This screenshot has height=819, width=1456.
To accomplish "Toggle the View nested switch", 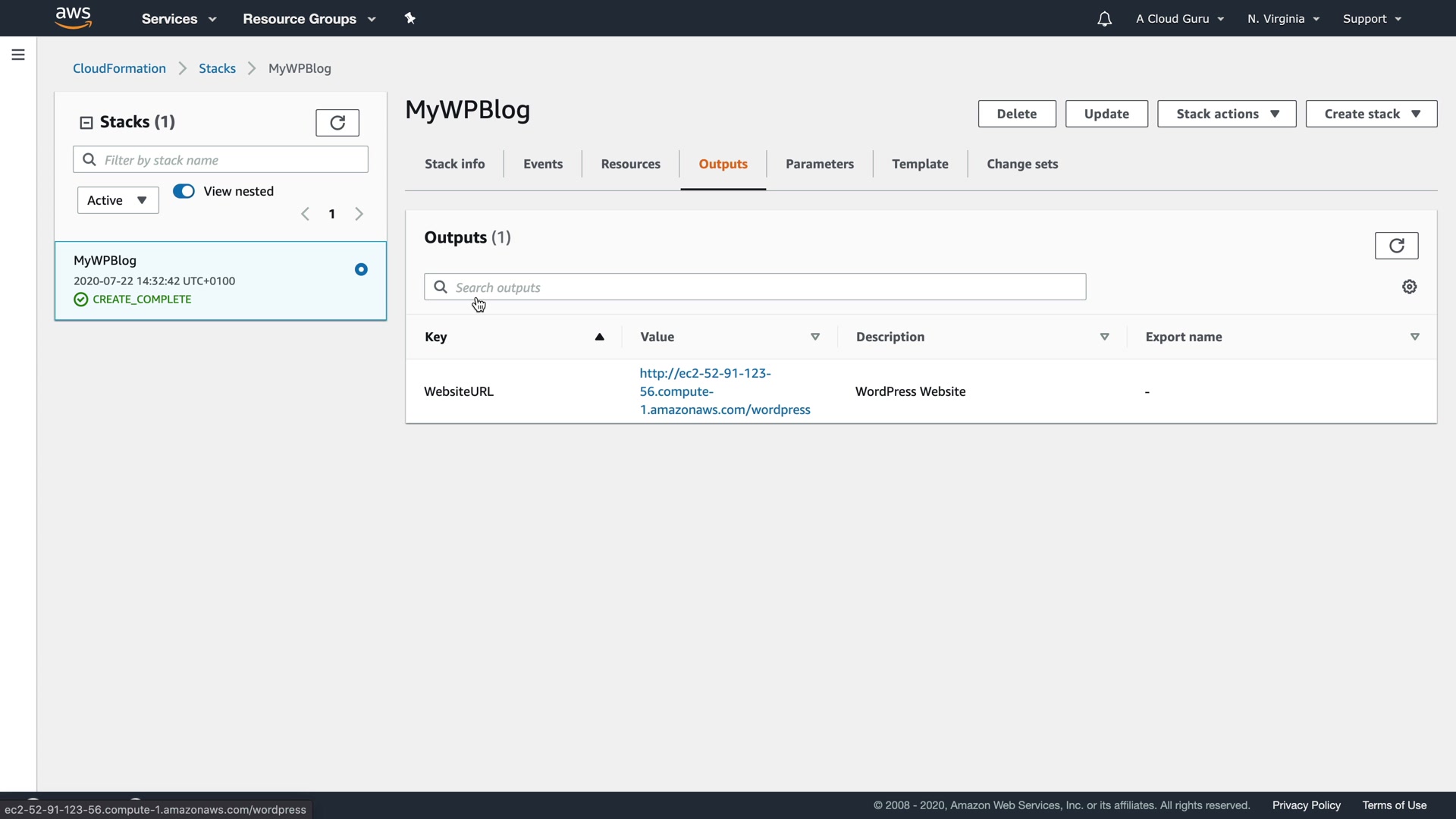I will tap(184, 191).
